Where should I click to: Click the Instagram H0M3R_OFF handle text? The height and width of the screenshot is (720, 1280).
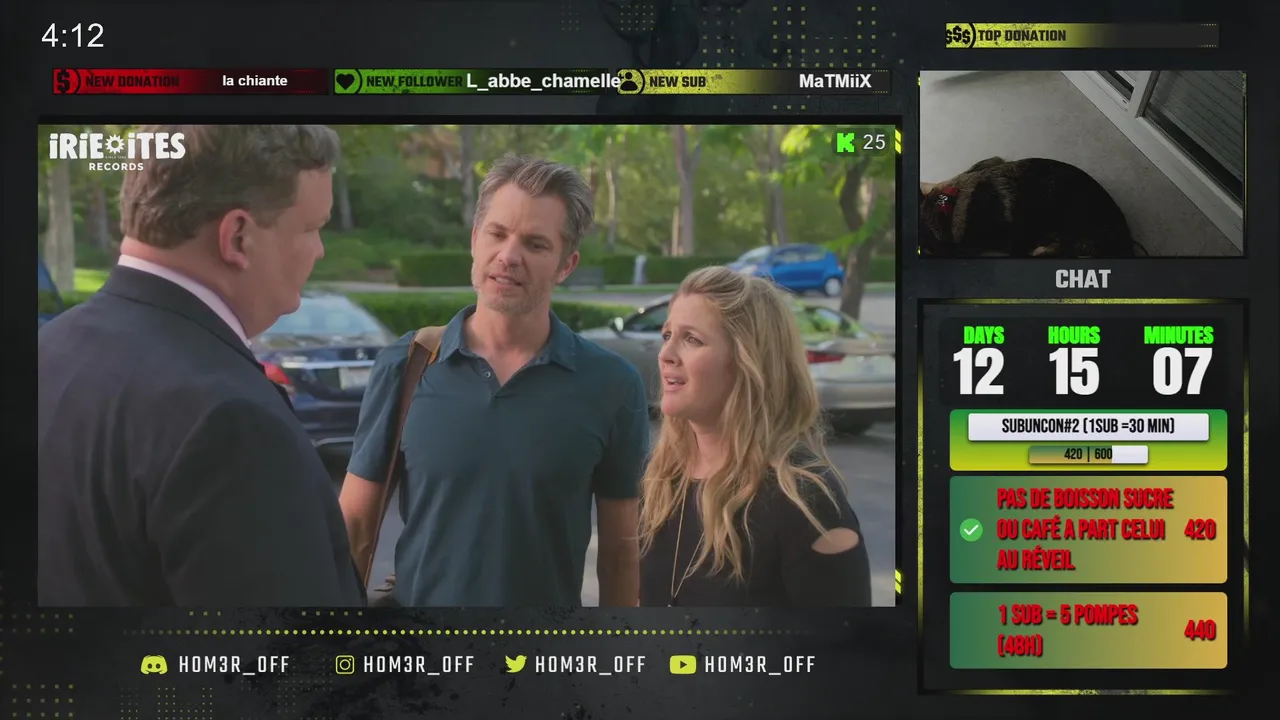tap(419, 664)
